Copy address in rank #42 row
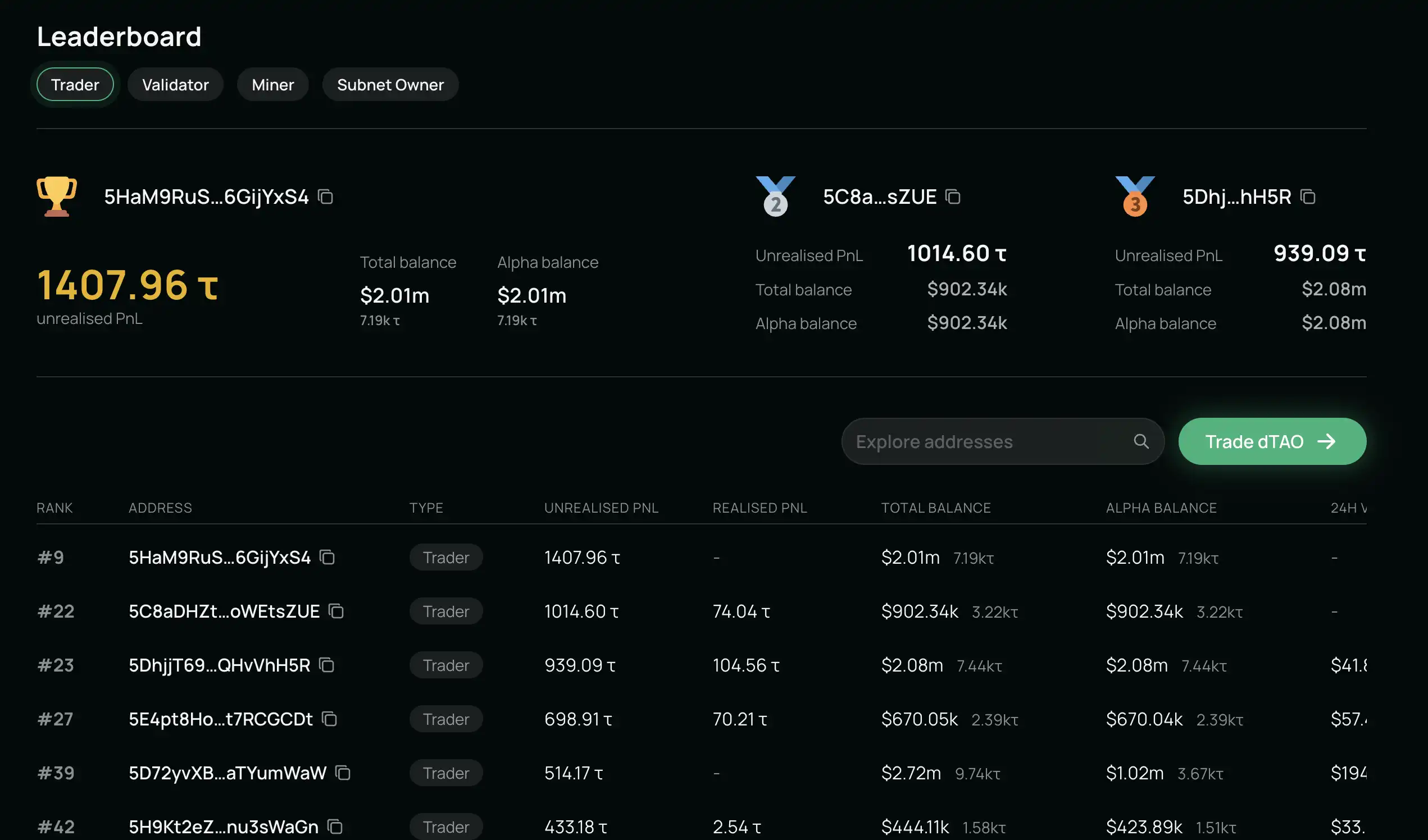The image size is (1428, 840). tap(335, 827)
